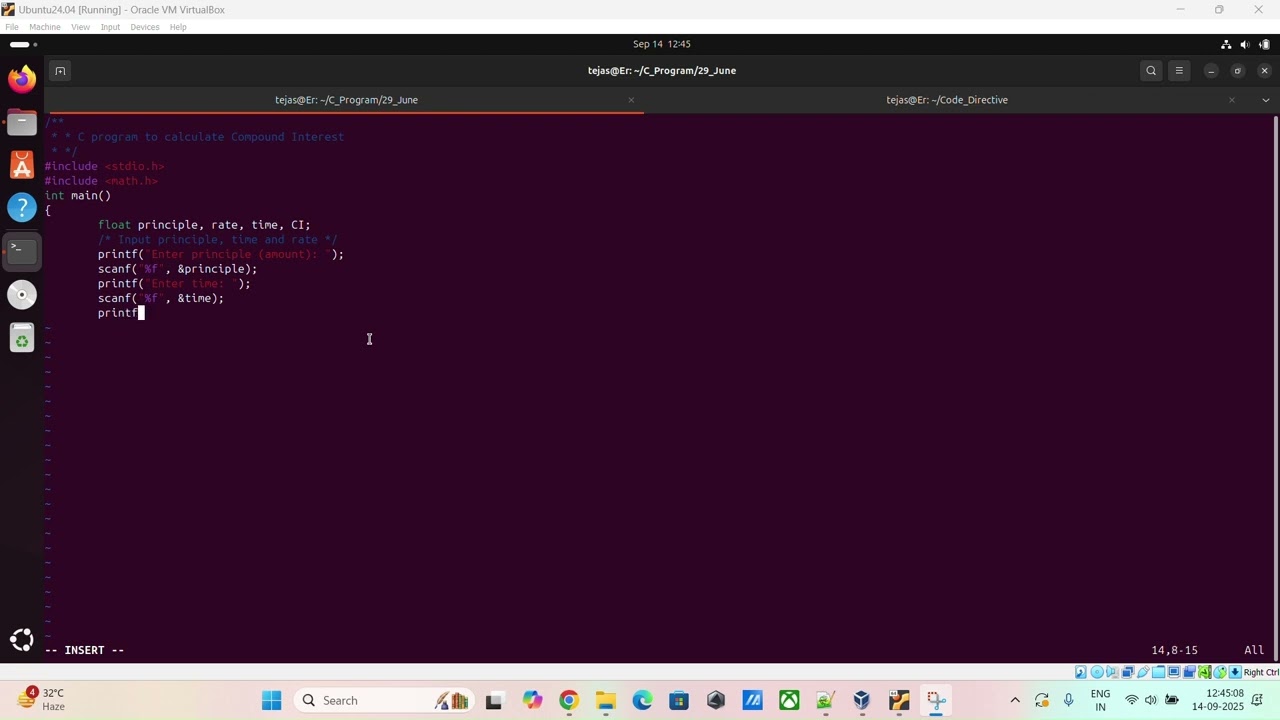Open Microsoft Store from taskbar
The width and height of the screenshot is (1280, 720).
coord(679,700)
